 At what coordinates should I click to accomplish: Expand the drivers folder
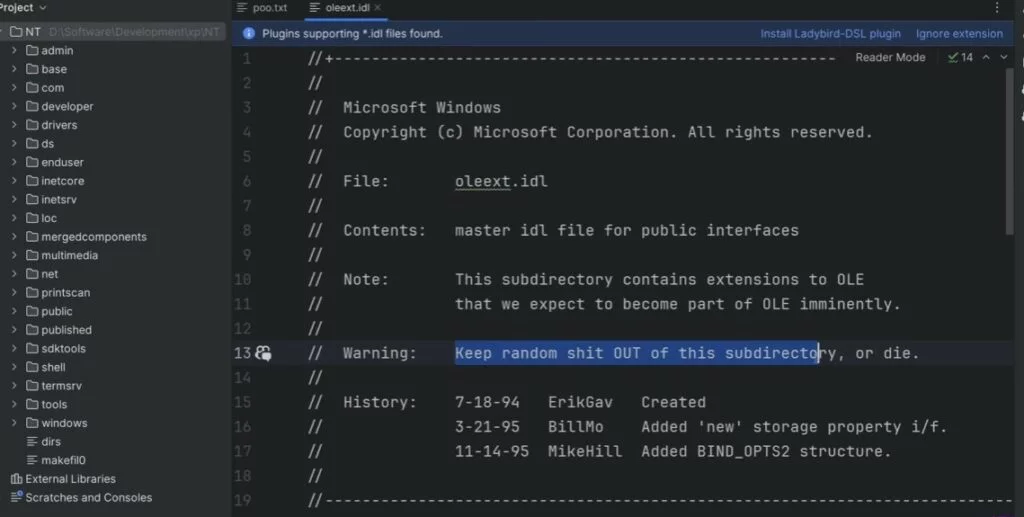pos(14,125)
